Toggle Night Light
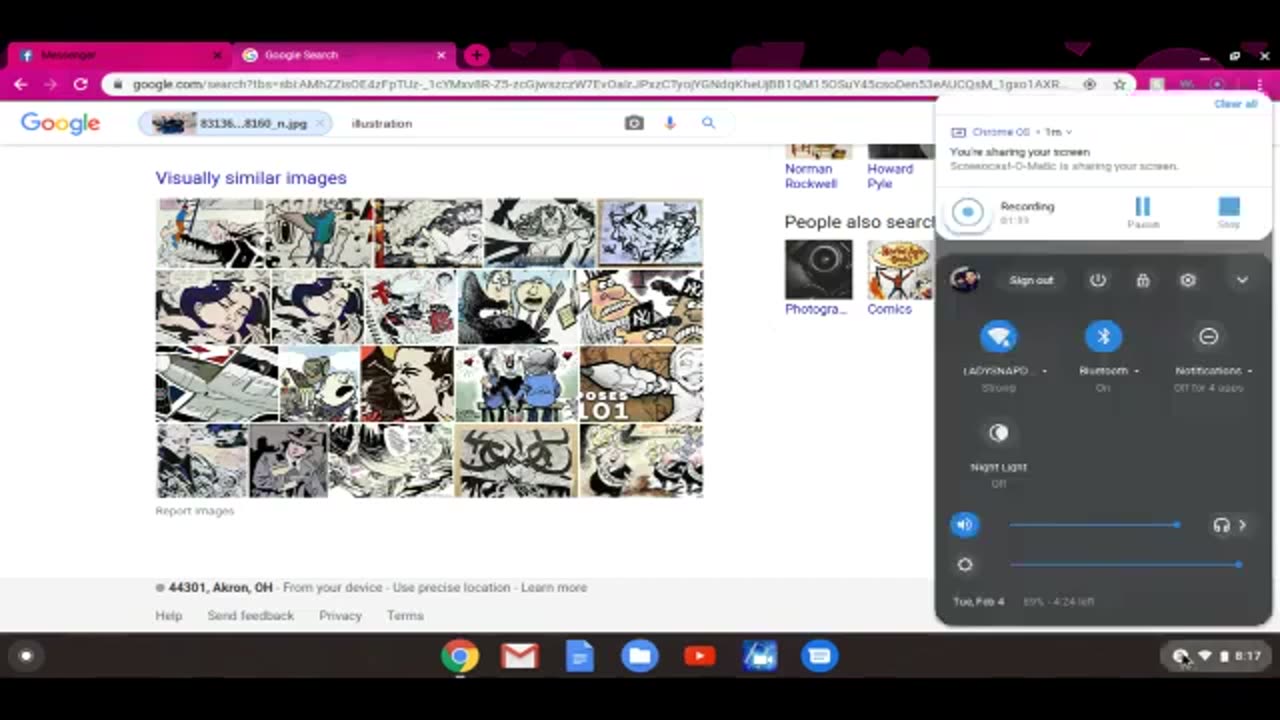The height and width of the screenshot is (720, 1280). click(x=998, y=433)
